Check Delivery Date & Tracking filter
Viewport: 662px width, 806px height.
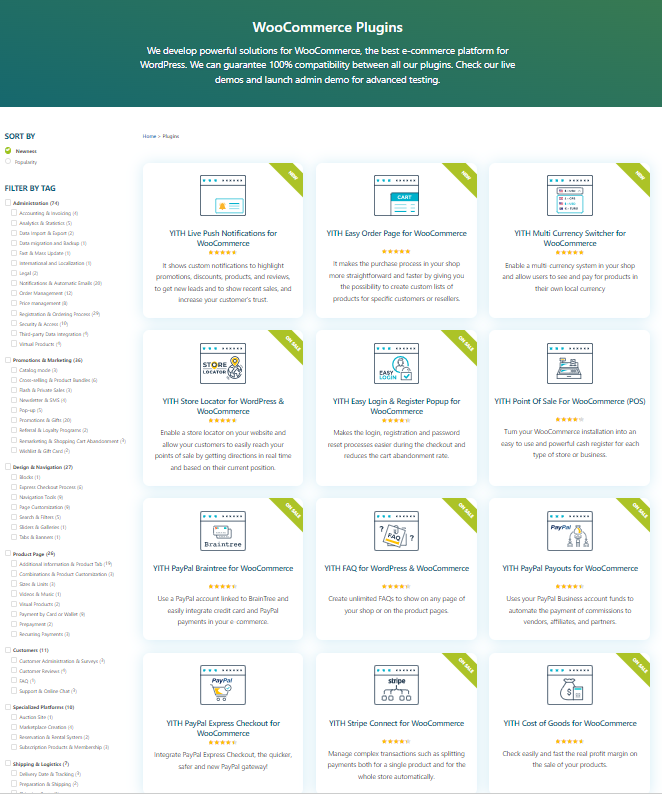click(14, 773)
